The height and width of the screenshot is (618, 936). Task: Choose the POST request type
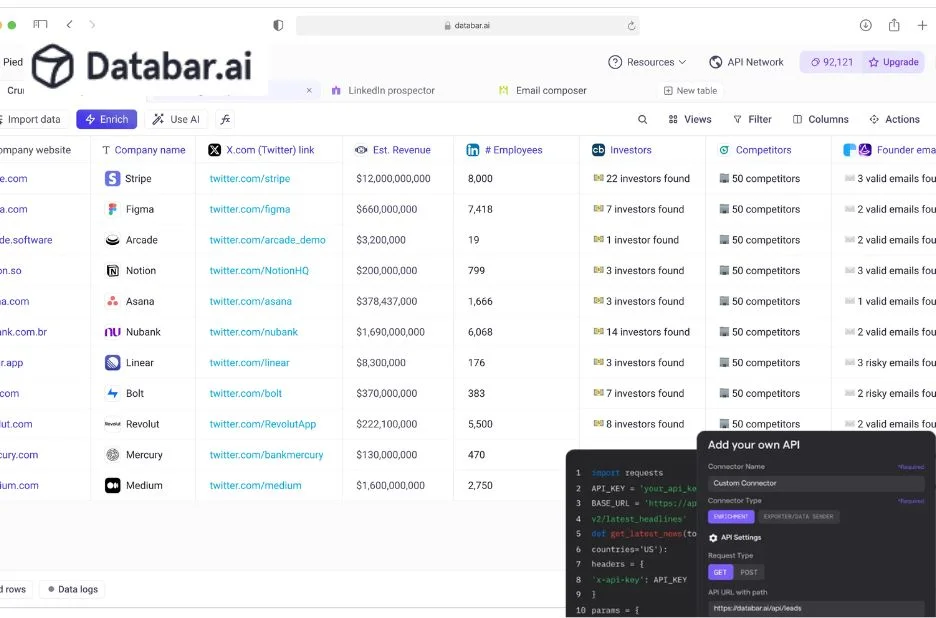click(749, 572)
